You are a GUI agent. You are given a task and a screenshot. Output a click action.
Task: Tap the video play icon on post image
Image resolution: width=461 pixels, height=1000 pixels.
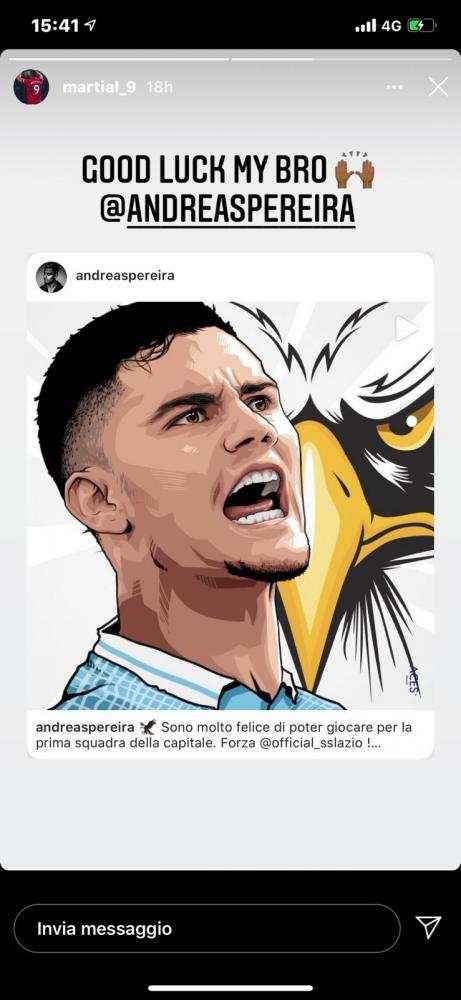coord(407,329)
